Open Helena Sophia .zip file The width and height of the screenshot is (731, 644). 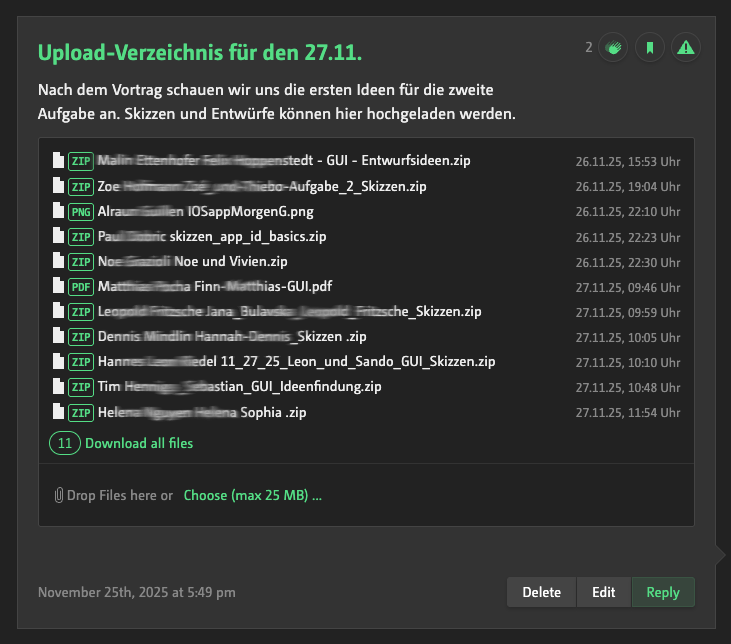point(202,413)
